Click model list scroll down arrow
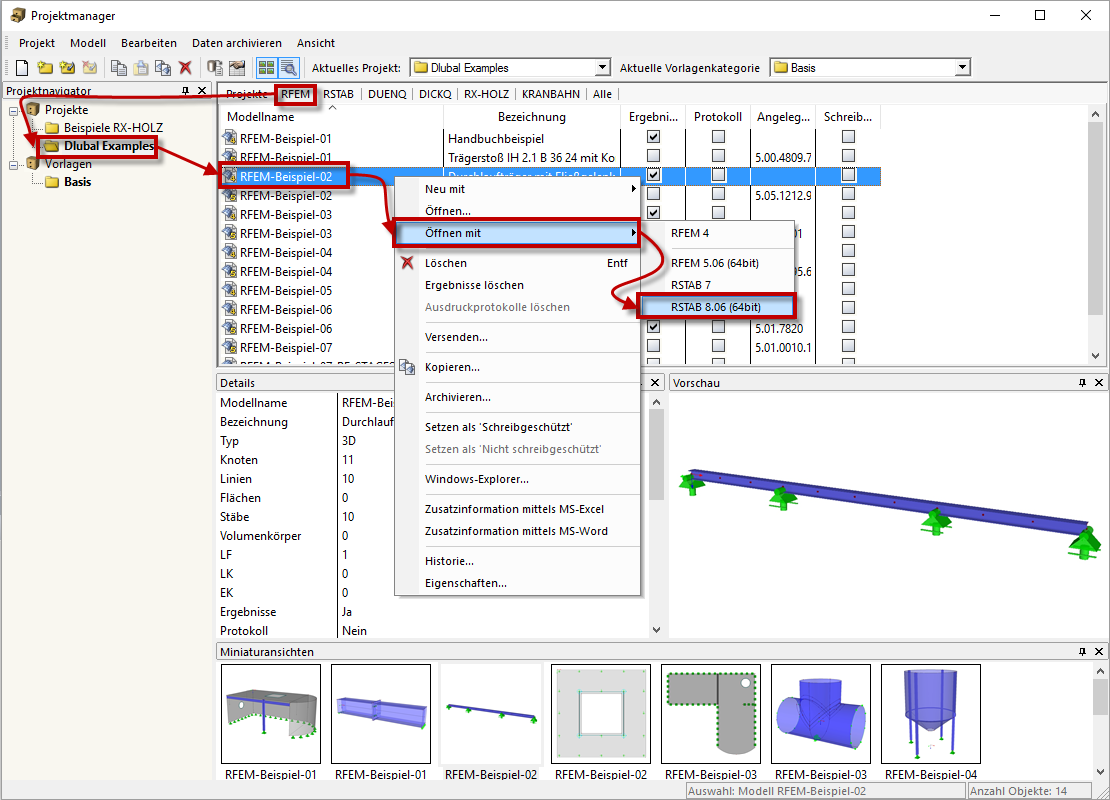The height and width of the screenshot is (800, 1110). (x=1096, y=357)
